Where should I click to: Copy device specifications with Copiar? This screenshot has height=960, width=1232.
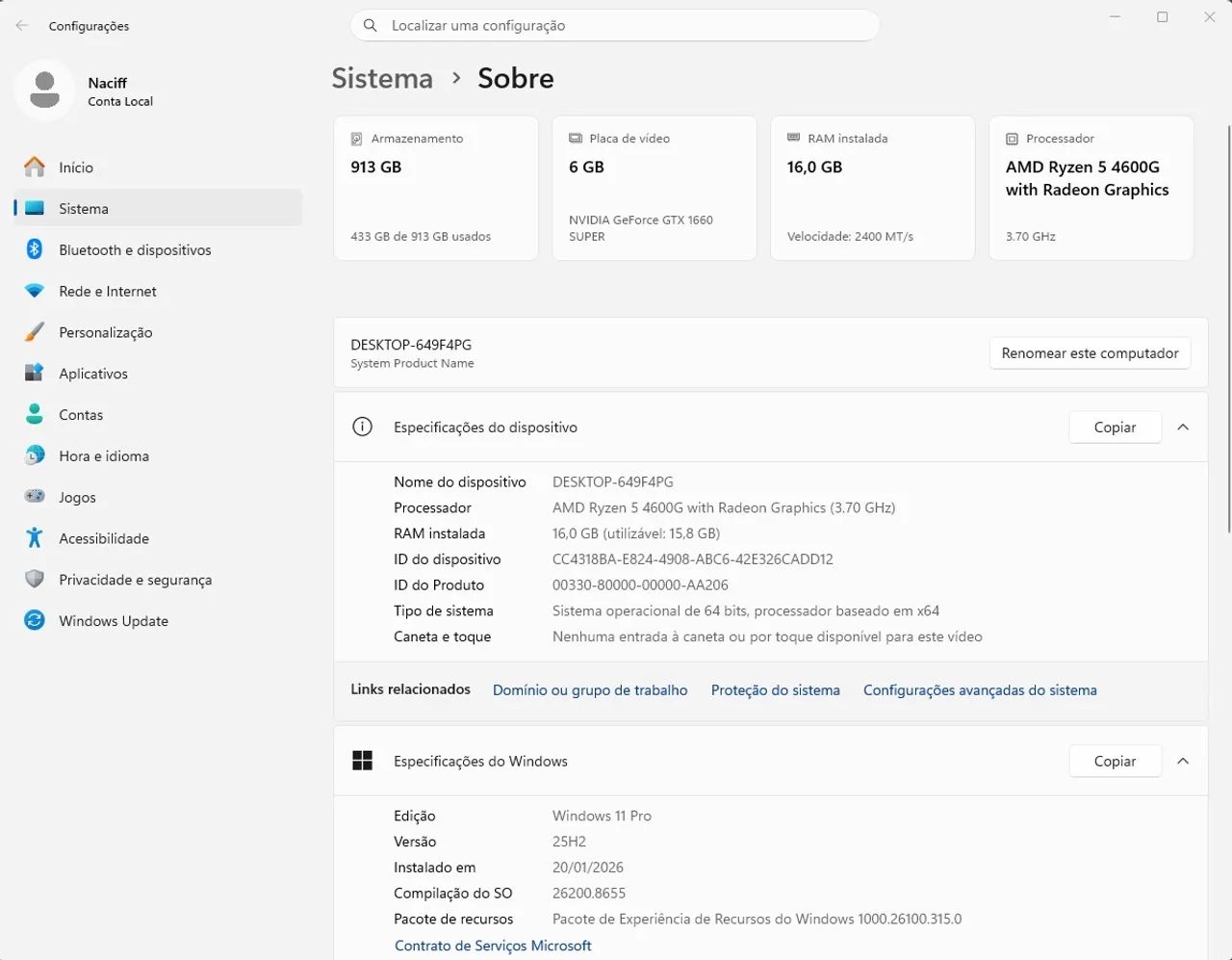(x=1115, y=427)
